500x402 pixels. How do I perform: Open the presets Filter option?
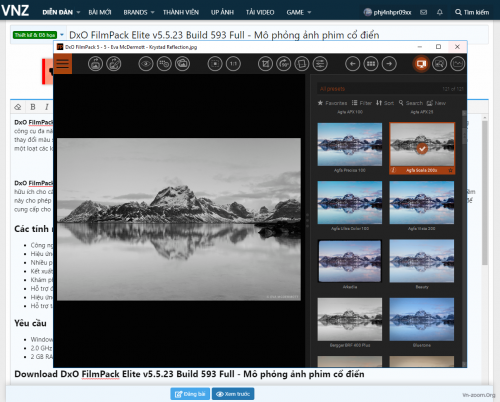pyautogui.click(x=362, y=103)
